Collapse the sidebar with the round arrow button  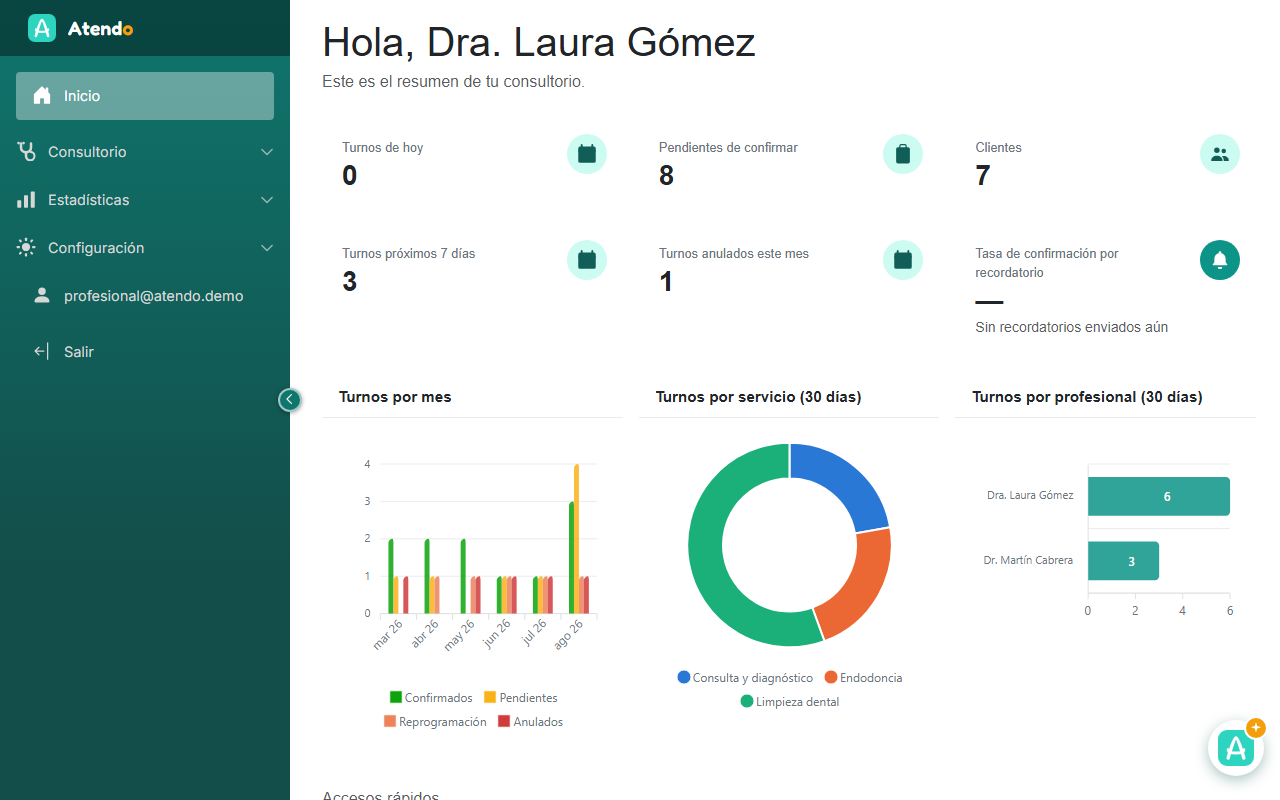coord(289,400)
